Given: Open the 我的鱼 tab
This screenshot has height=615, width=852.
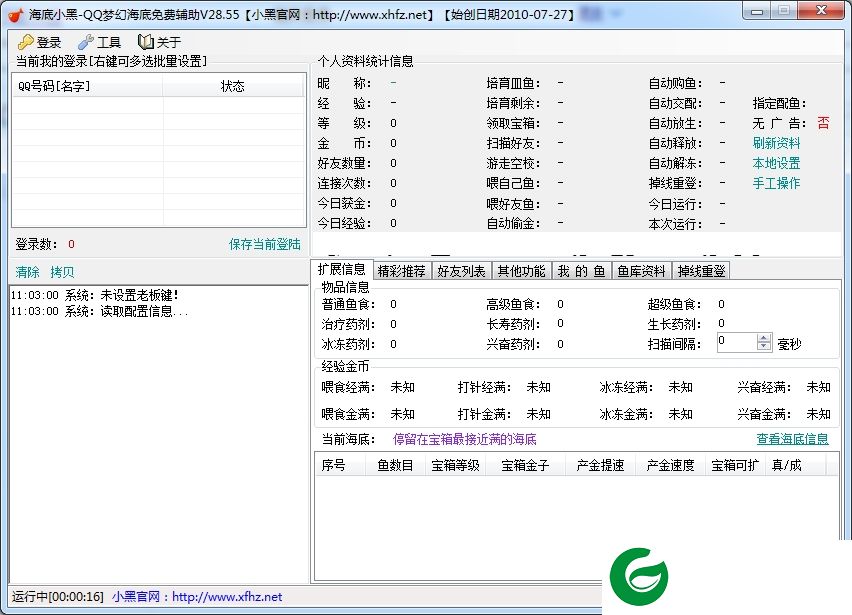Looking at the screenshot, I should [581, 271].
